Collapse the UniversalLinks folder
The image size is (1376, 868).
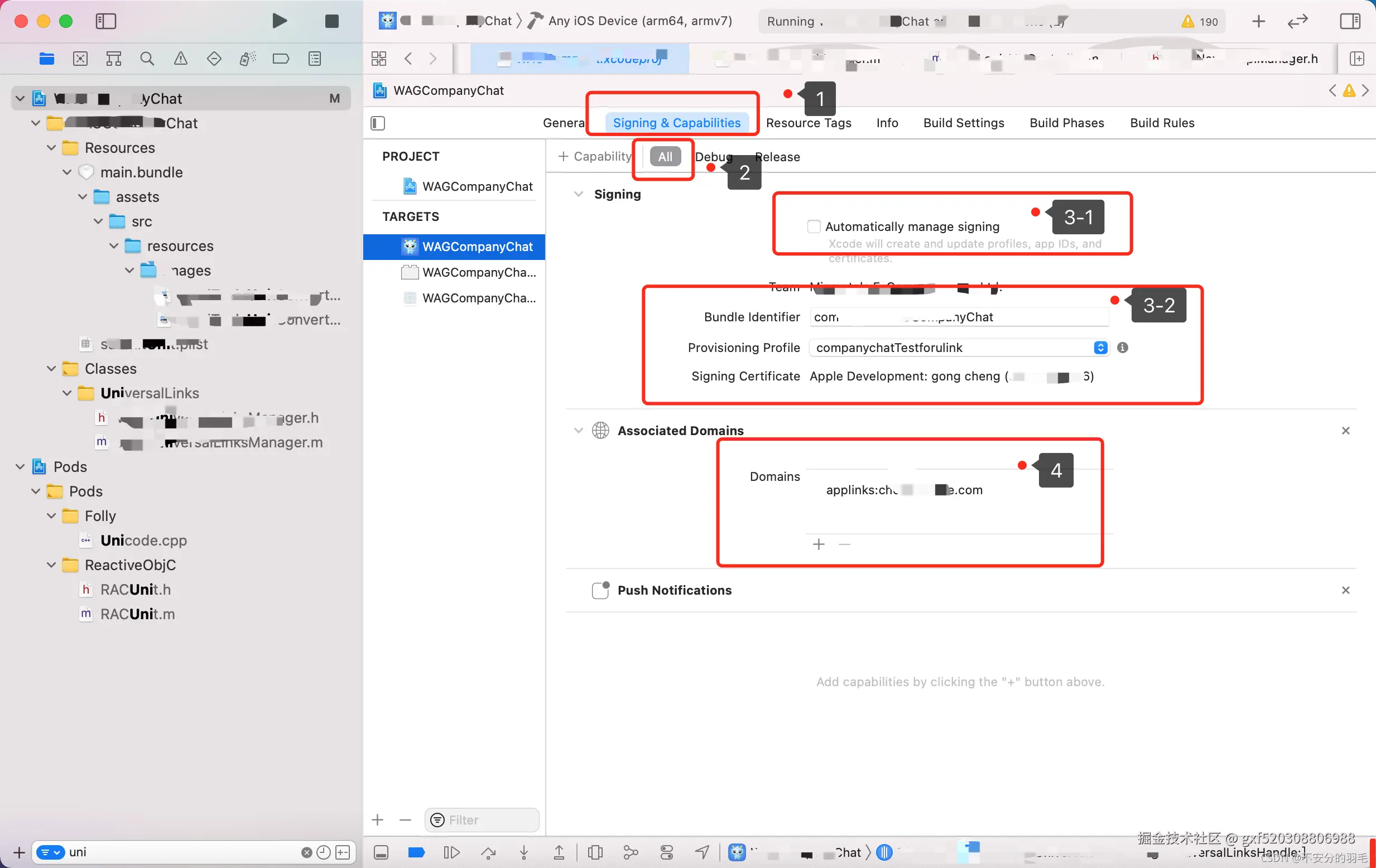pyautogui.click(x=67, y=393)
